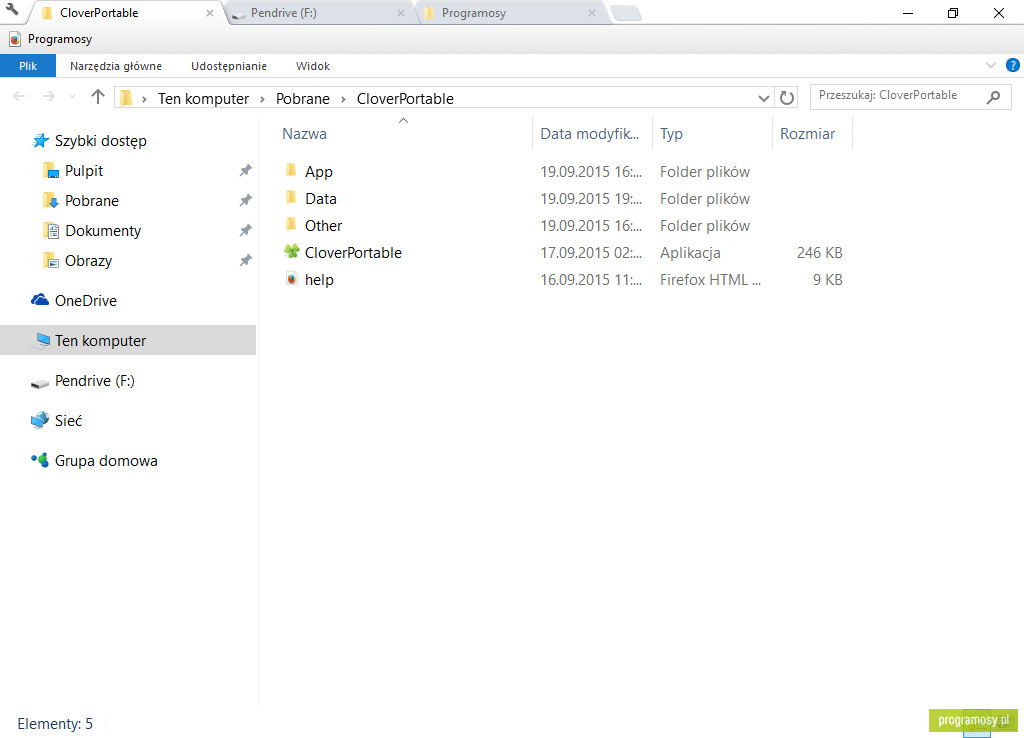1024x738 pixels.
Task: Expand chevron after Pobrane breadcrumb
Action: tap(343, 99)
